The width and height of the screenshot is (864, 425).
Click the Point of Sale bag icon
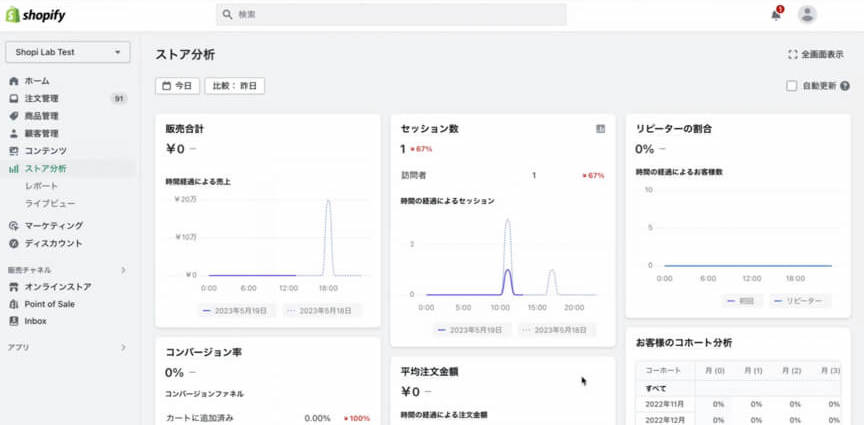click(x=14, y=304)
